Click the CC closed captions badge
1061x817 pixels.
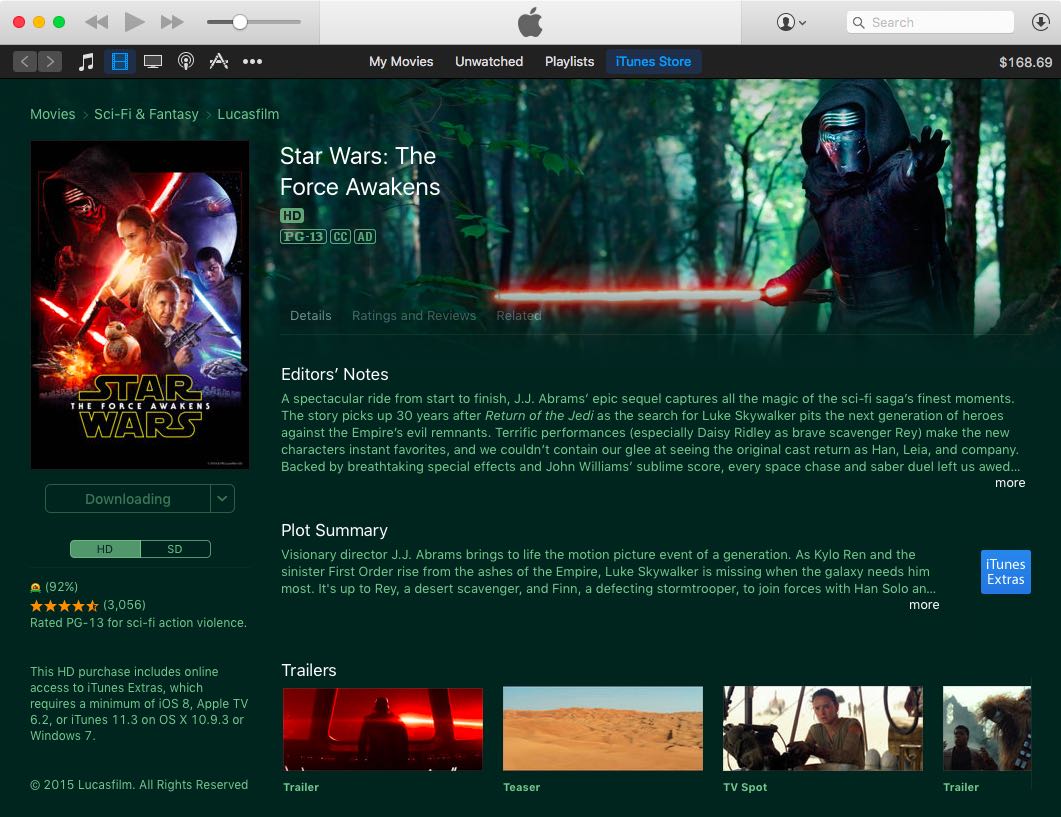coord(340,236)
